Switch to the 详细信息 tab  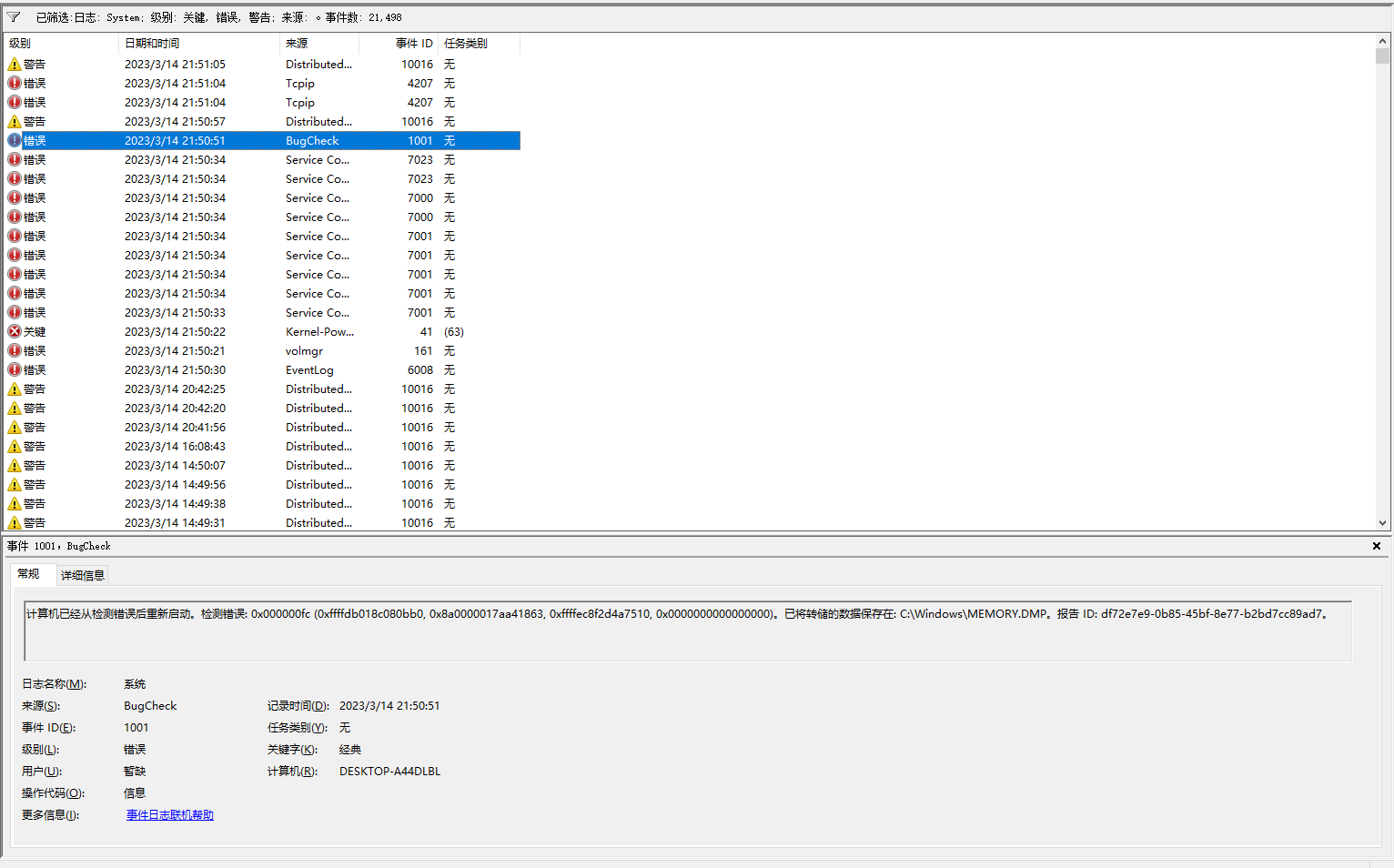click(x=83, y=575)
